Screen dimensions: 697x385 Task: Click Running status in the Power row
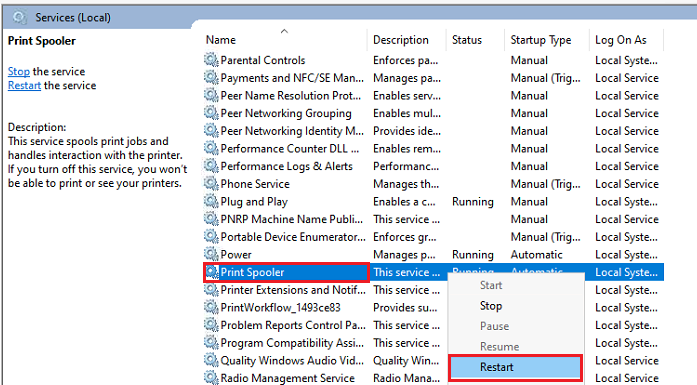point(473,255)
